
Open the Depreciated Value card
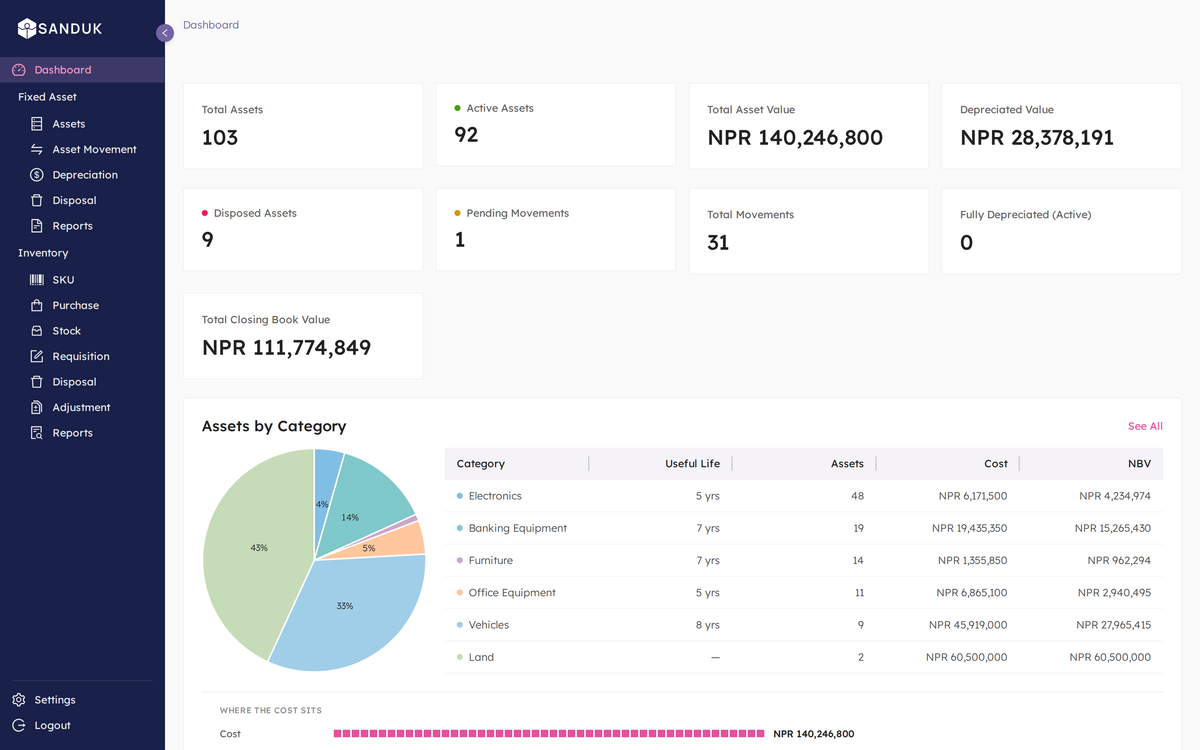click(1061, 126)
